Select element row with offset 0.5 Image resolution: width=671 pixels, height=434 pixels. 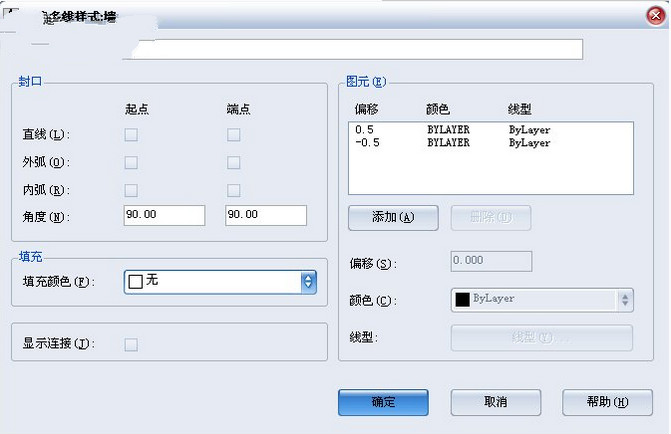pyautogui.click(x=491, y=130)
